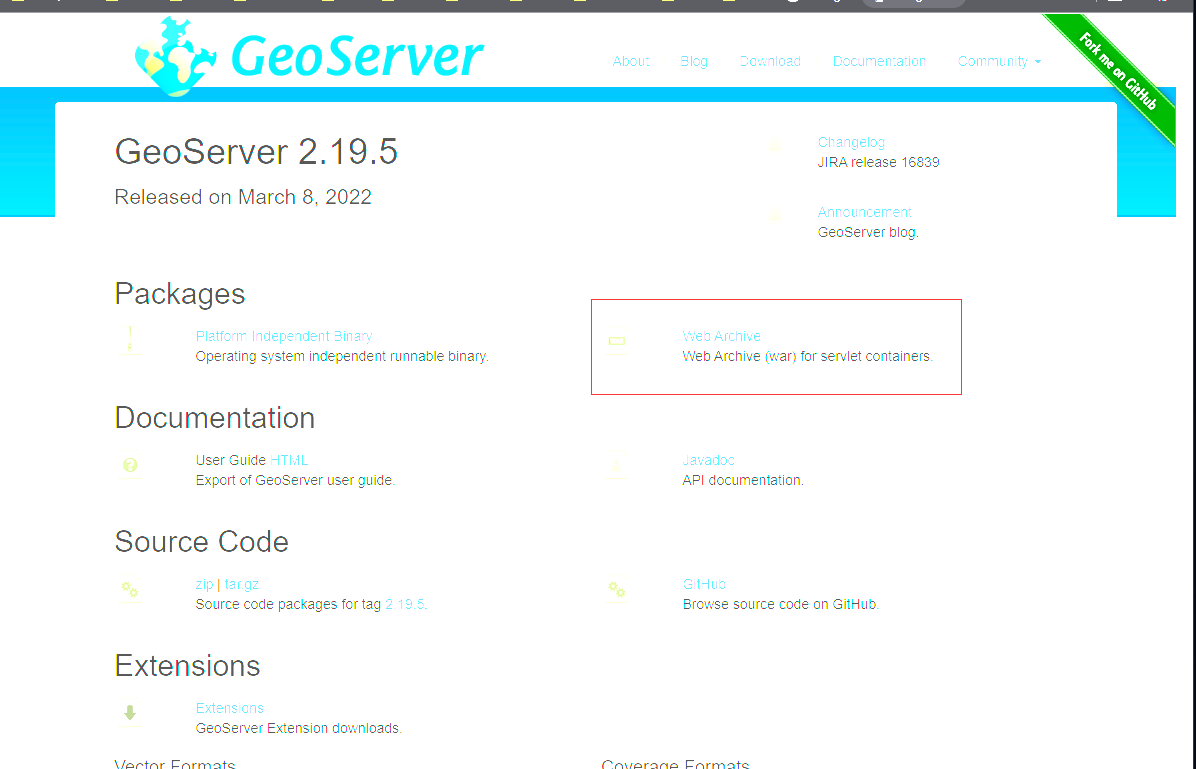Open the JIRA release 16839 link
The height and width of the screenshot is (769, 1196).
click(x=879, y=162)
